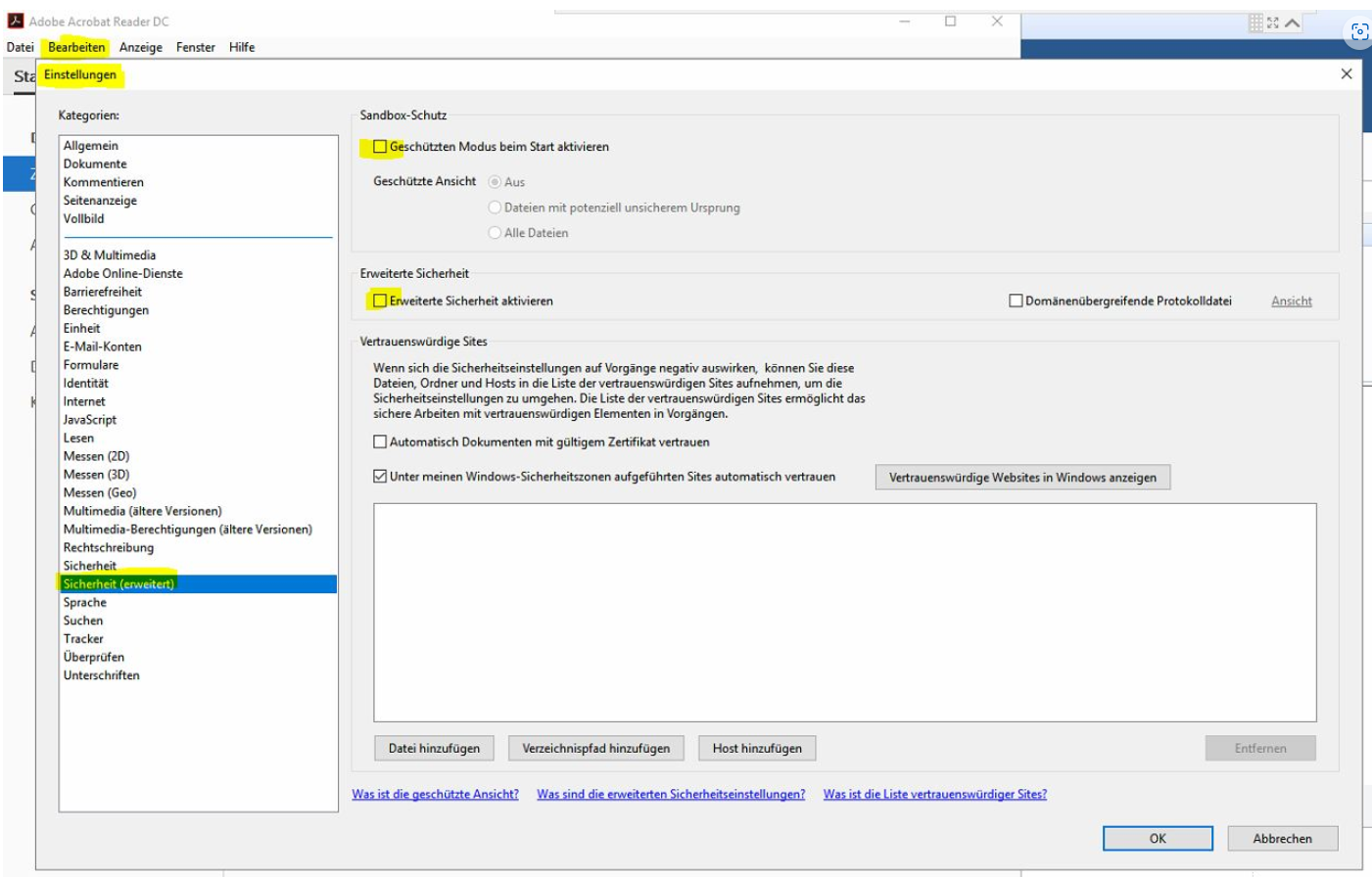Enable automatic trust for documents with valid certificate
The image size is (1372, 877).
380,442
